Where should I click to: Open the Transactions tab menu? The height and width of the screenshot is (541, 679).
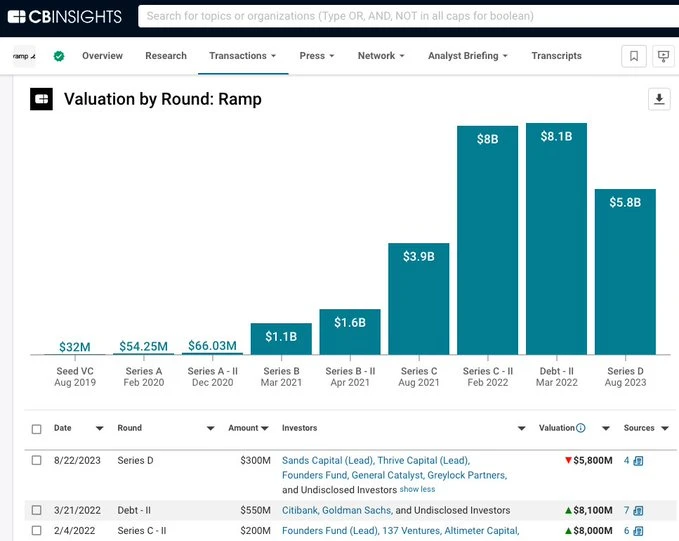(x=243, y=56)
